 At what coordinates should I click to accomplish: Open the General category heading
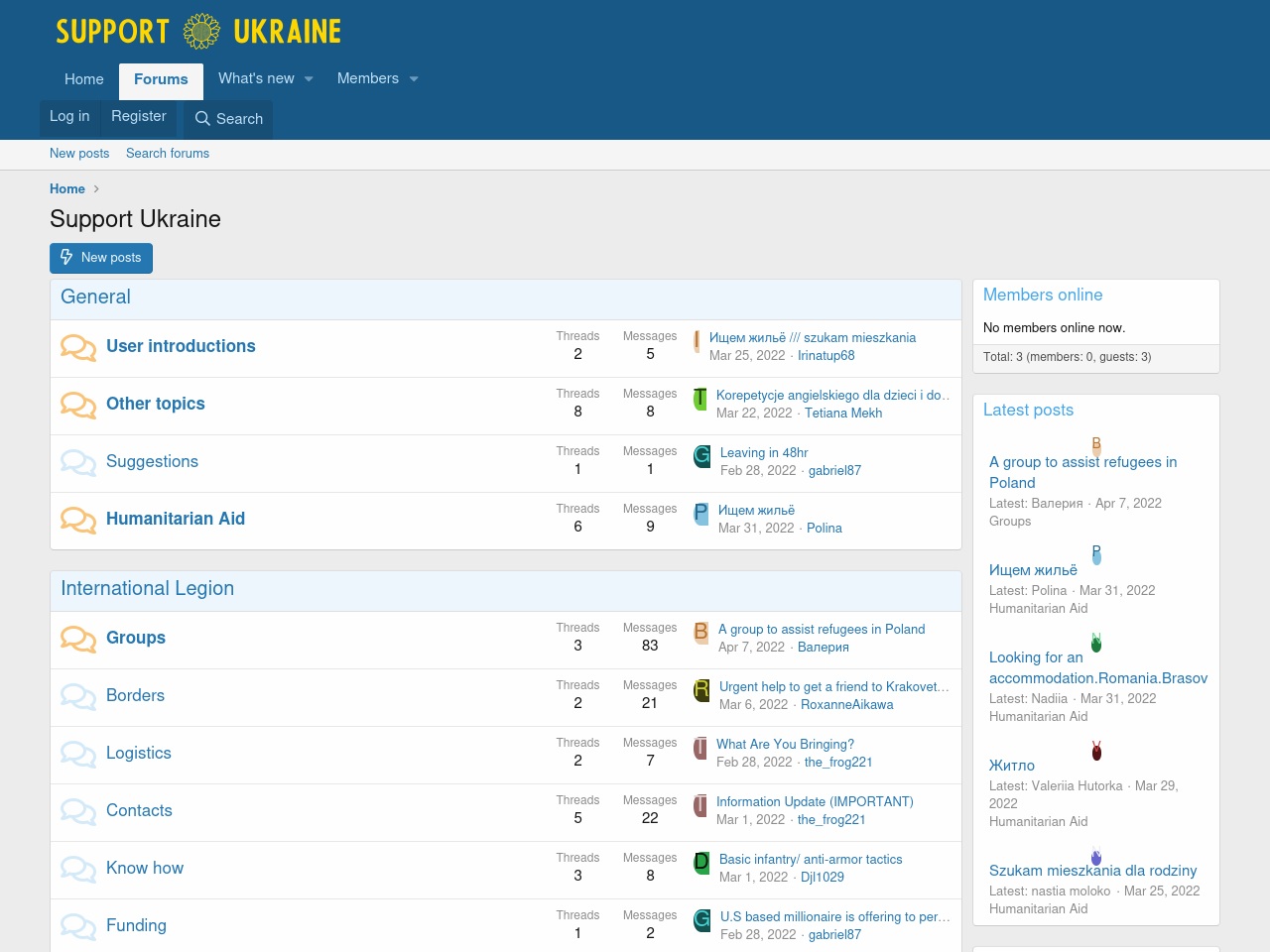click(95, 297)
